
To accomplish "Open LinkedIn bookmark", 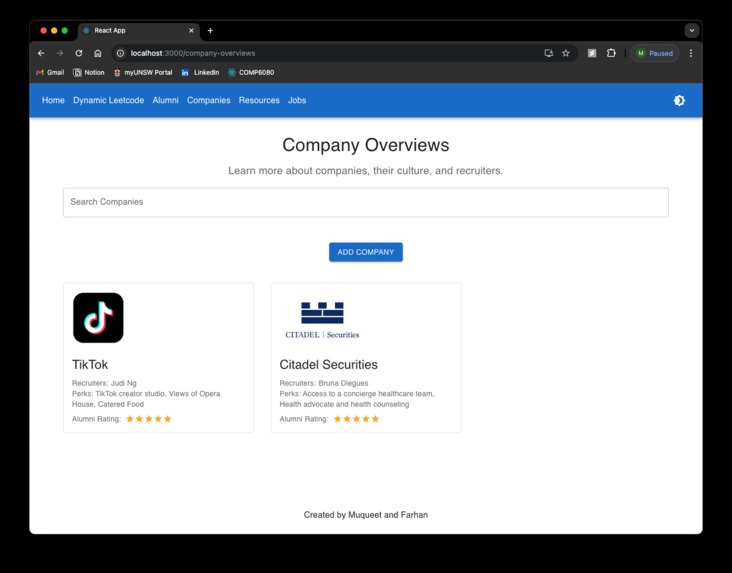I will coord(200,72).
